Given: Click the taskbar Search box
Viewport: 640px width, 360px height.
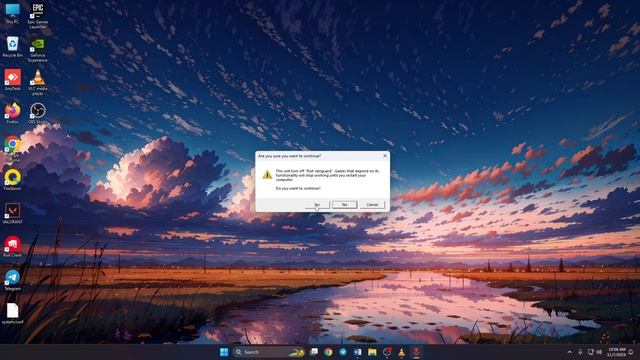Looking at the screenshot, I should 268,352.
